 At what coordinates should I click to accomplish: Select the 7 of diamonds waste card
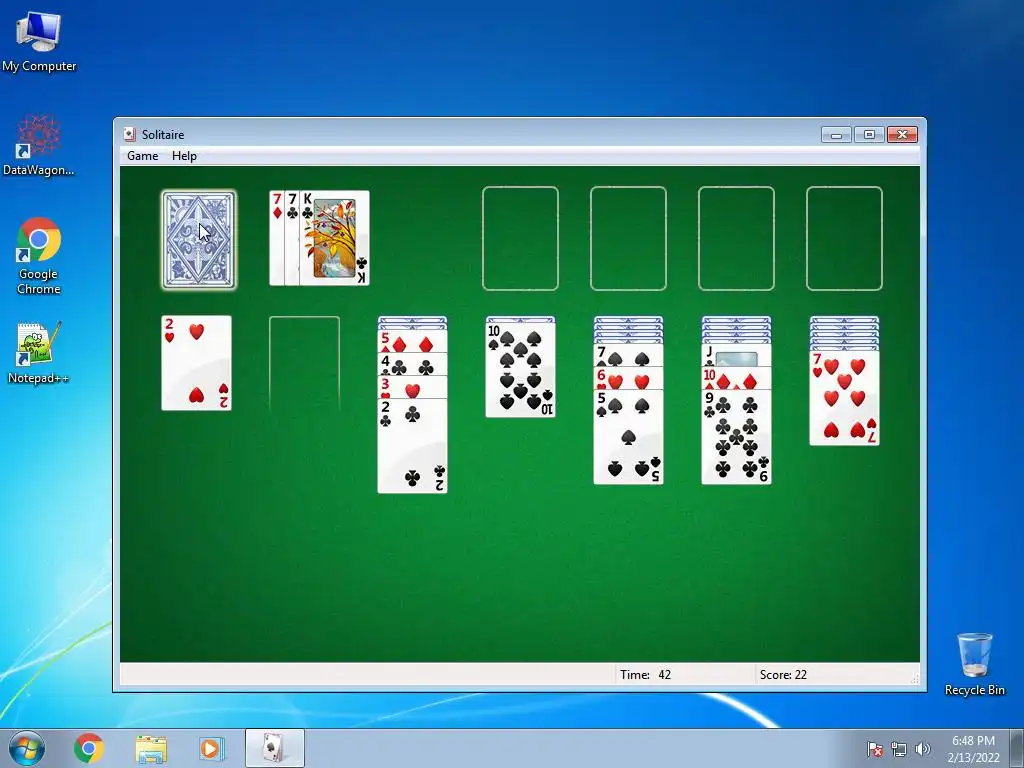(276, 238)
